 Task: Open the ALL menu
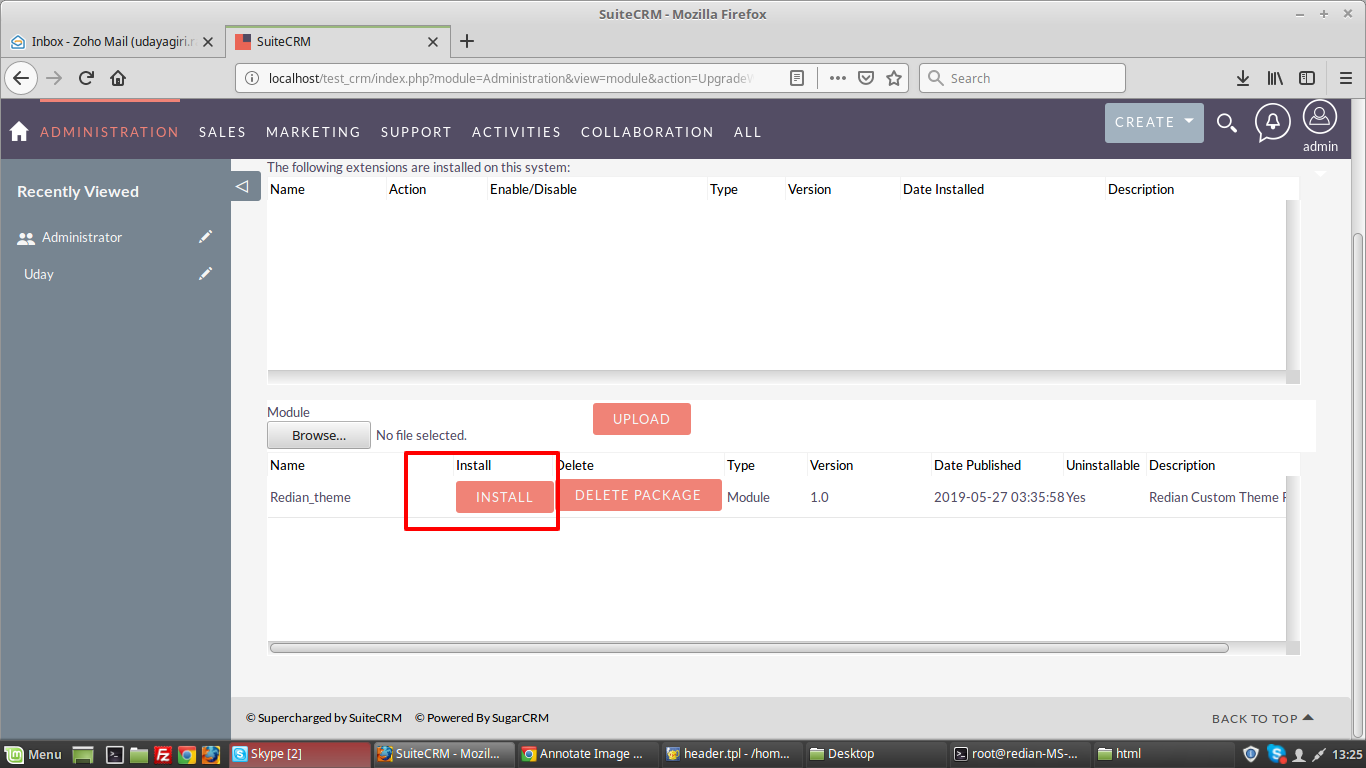click(747, 132)
